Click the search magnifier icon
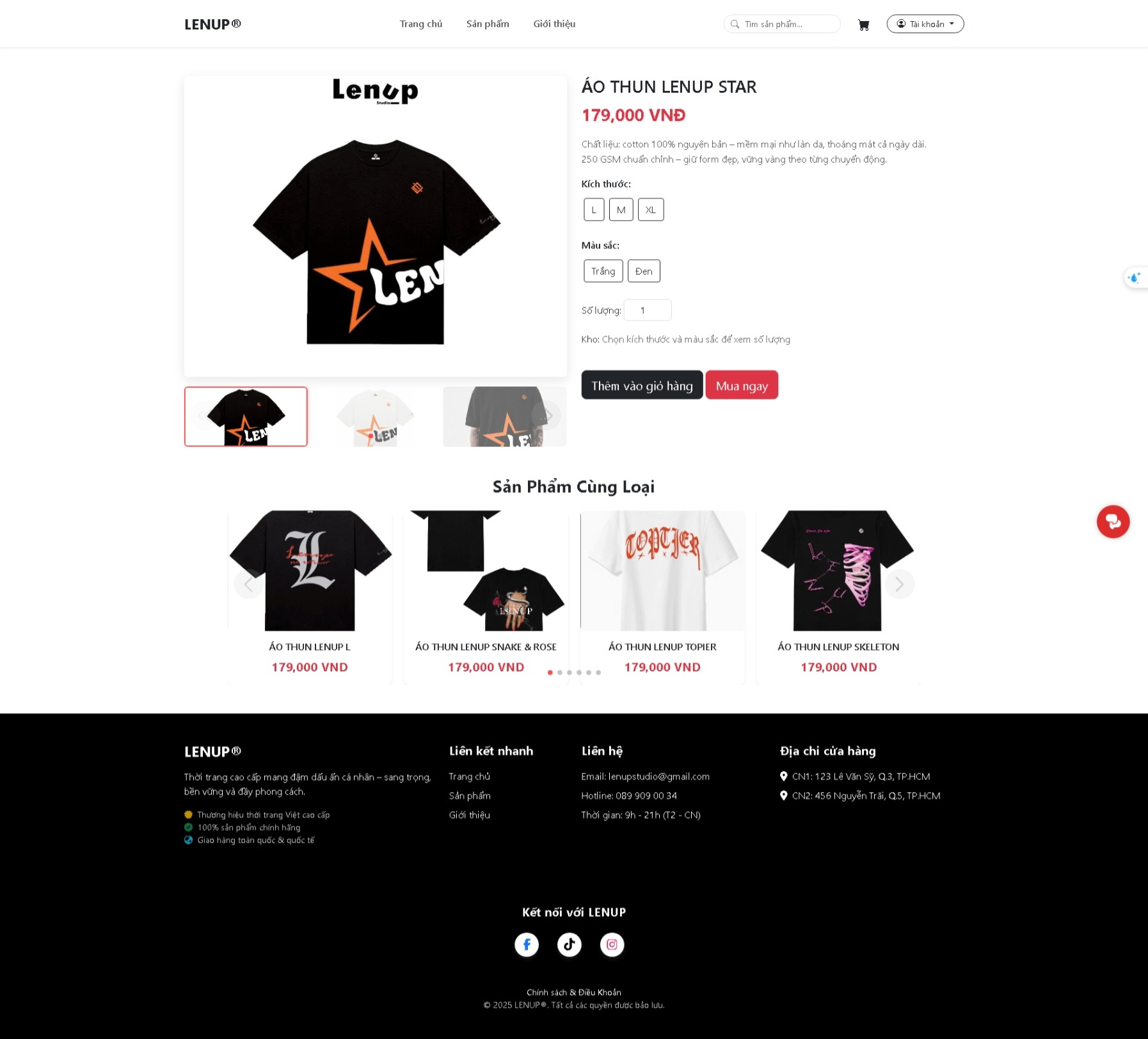1148x1039 pixels. coord(735,24)
